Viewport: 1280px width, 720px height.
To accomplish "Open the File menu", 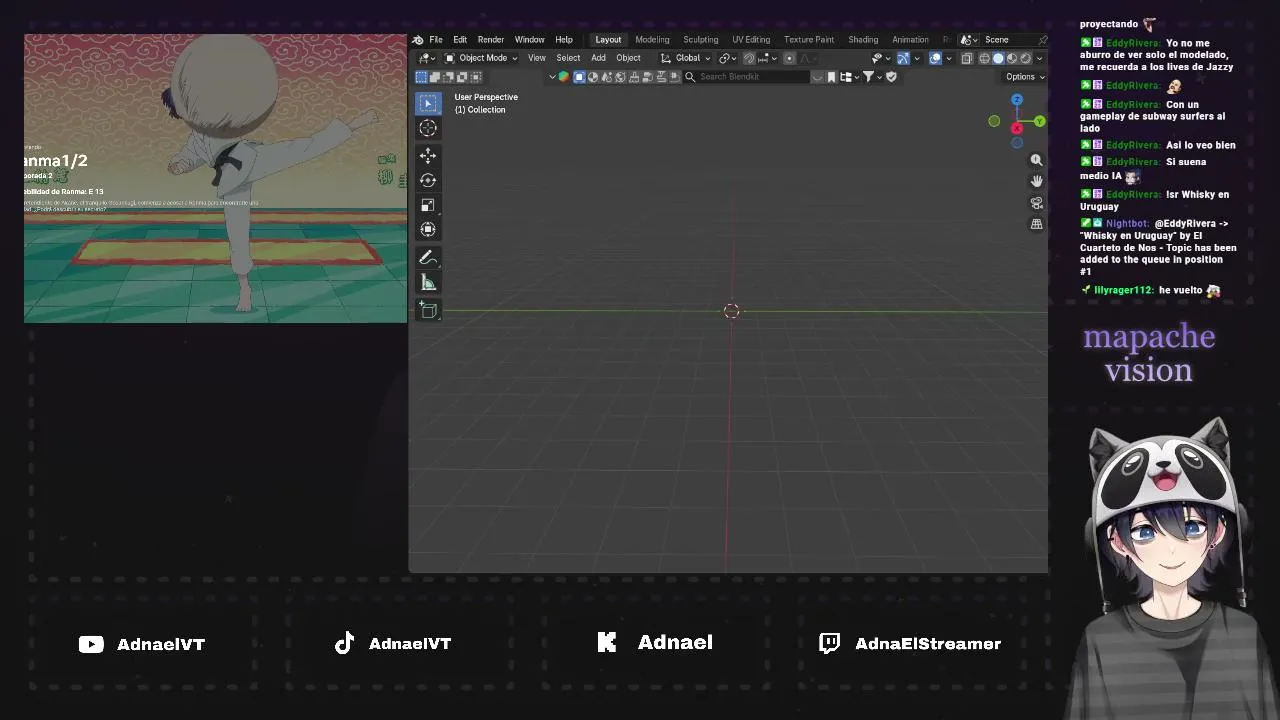I will pos(436,40).
